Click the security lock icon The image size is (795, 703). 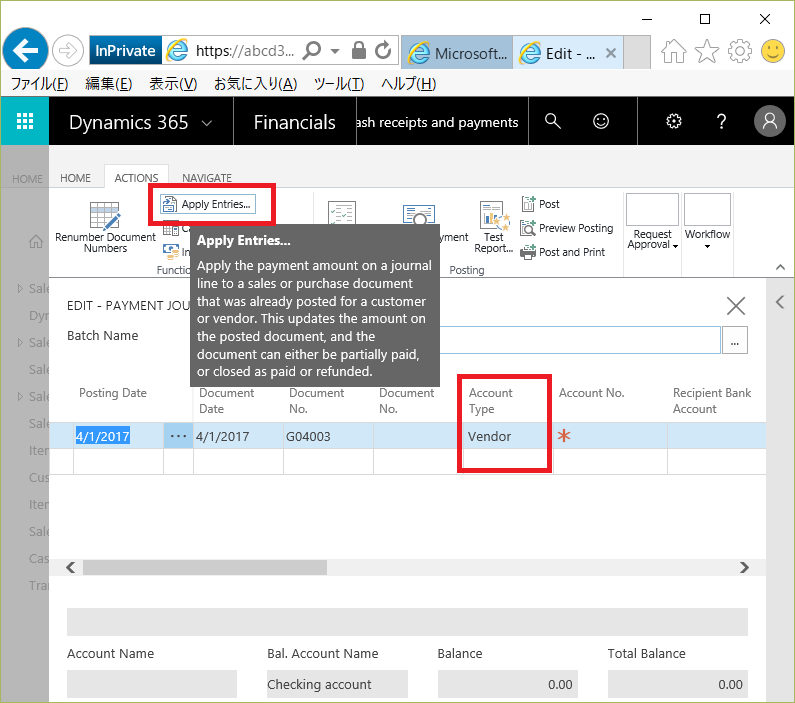tap(358, 50)
